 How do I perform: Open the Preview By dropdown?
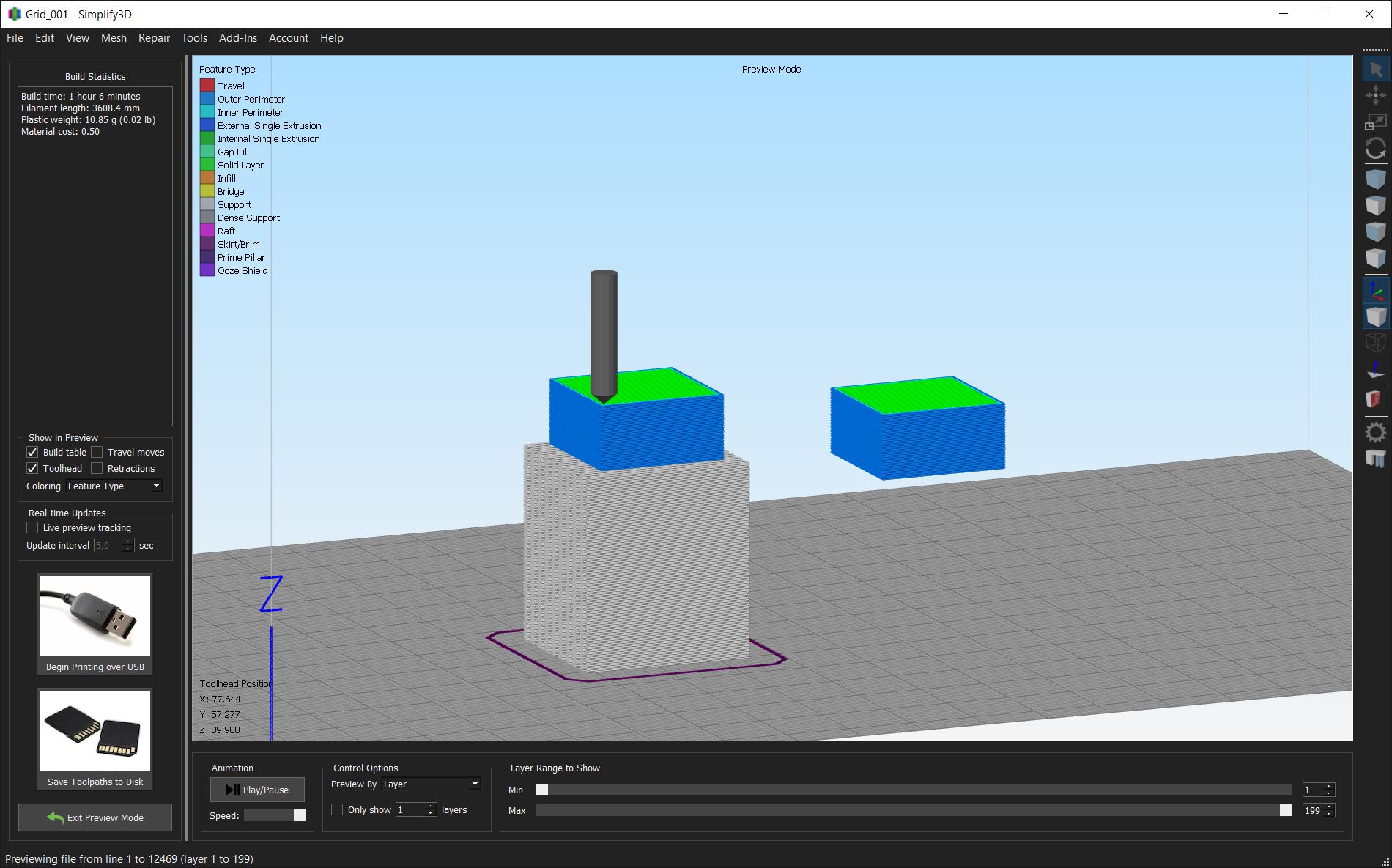431,784
